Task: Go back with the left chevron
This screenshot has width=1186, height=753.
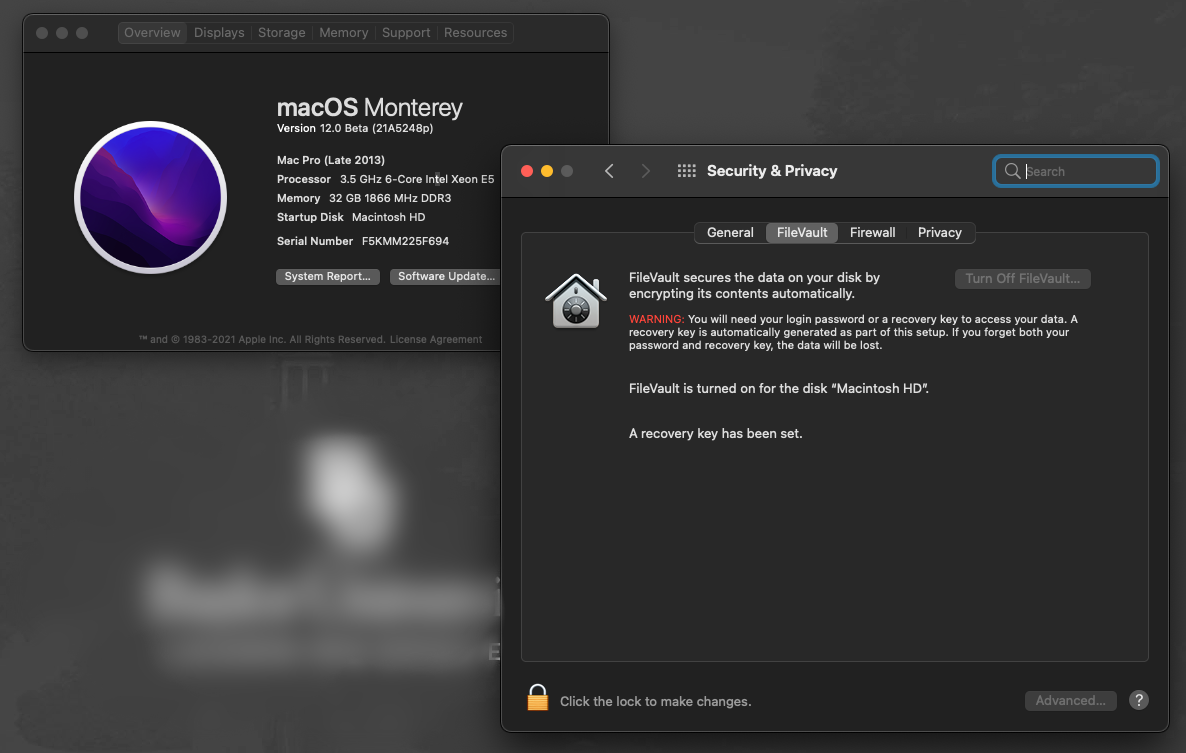Action: [x=609, y=171]
